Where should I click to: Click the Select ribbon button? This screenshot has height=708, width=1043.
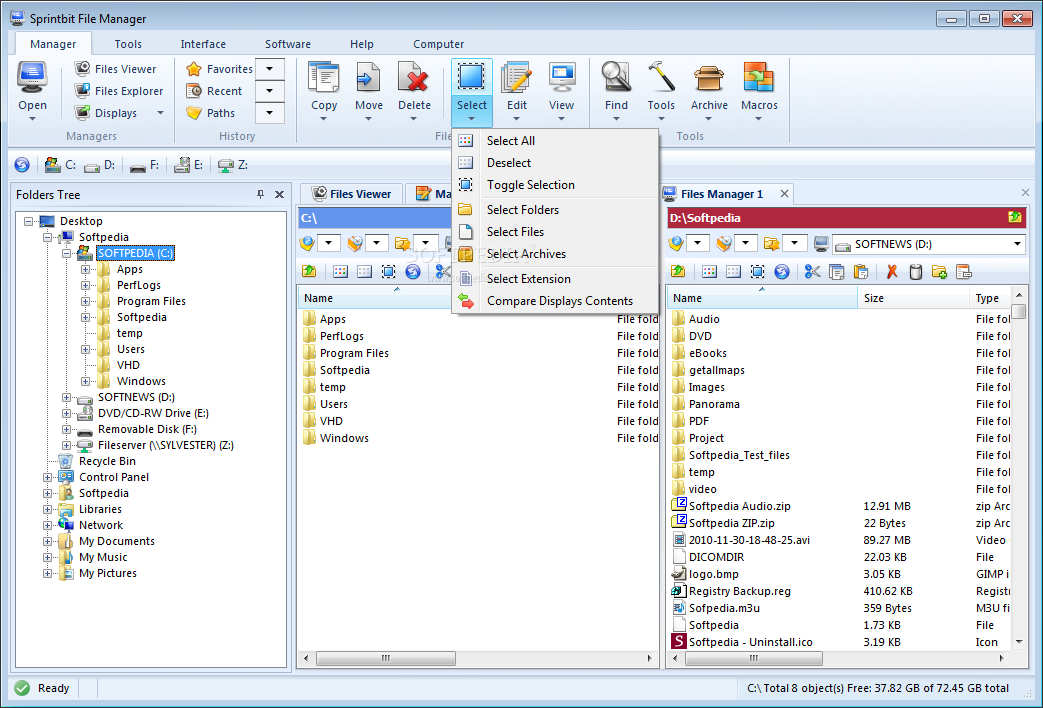point(472,92)
